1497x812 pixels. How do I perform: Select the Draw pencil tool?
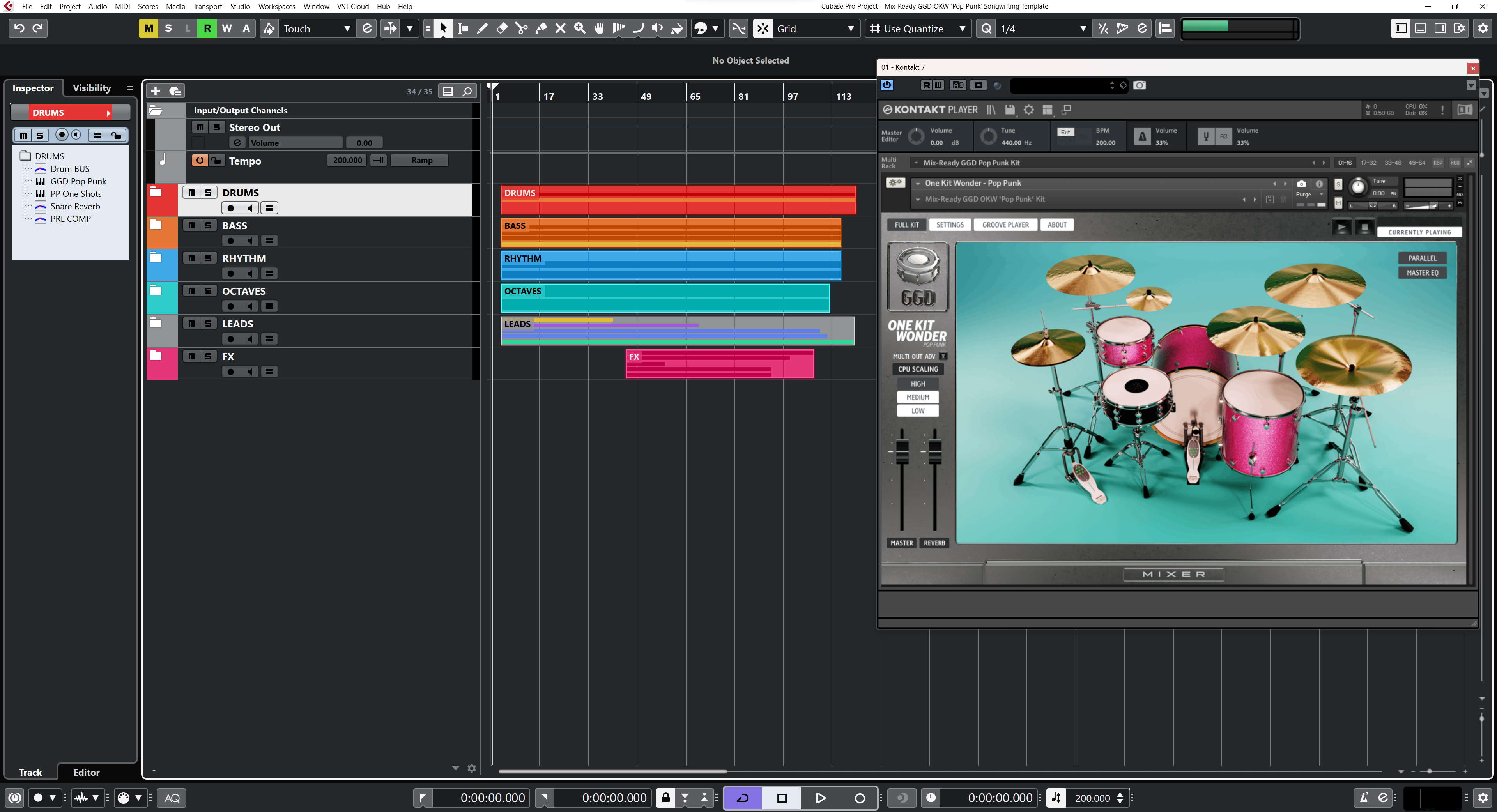pos(482,28)
